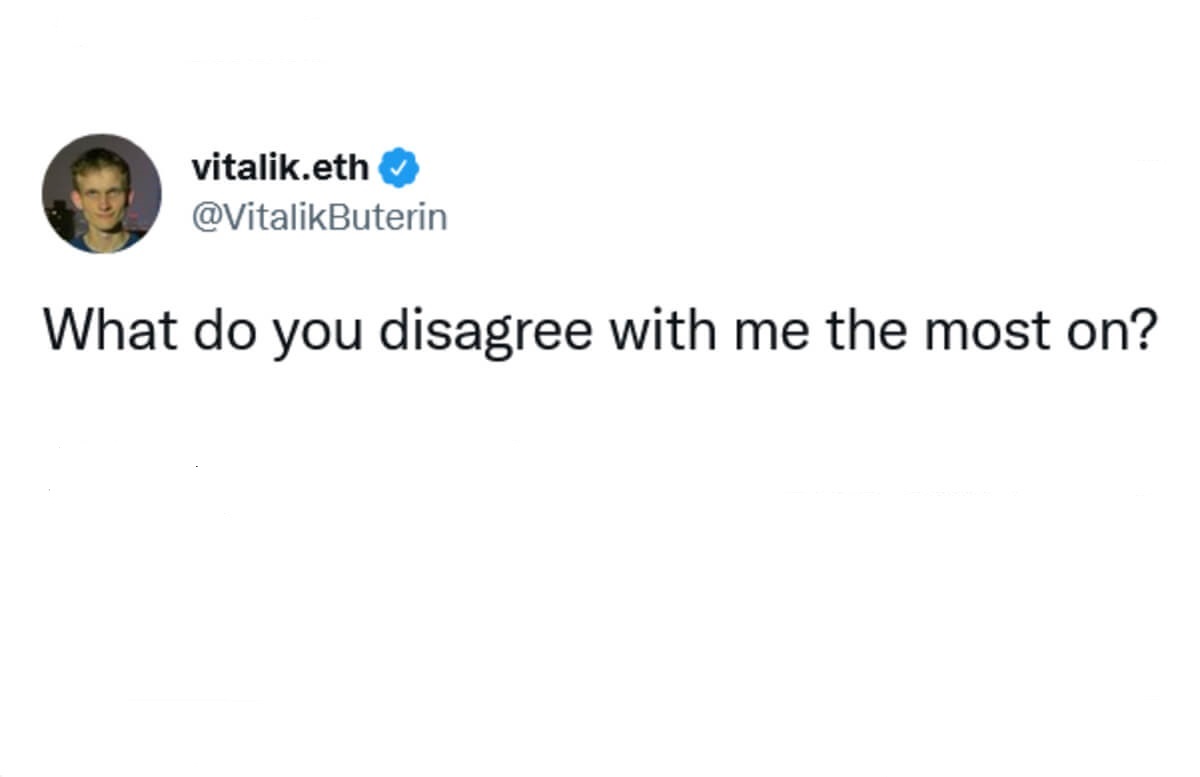
Task: Open the @VitalikButerin handle link
Action: (319, 216)
